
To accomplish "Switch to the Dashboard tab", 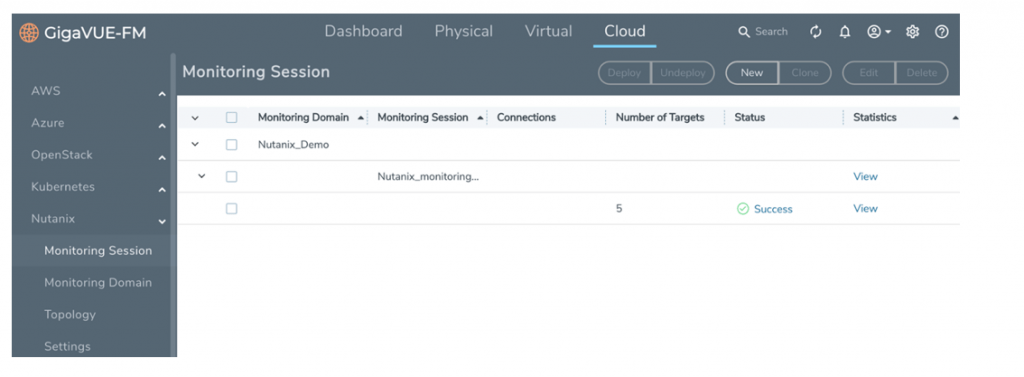I will tap(363, 31).
